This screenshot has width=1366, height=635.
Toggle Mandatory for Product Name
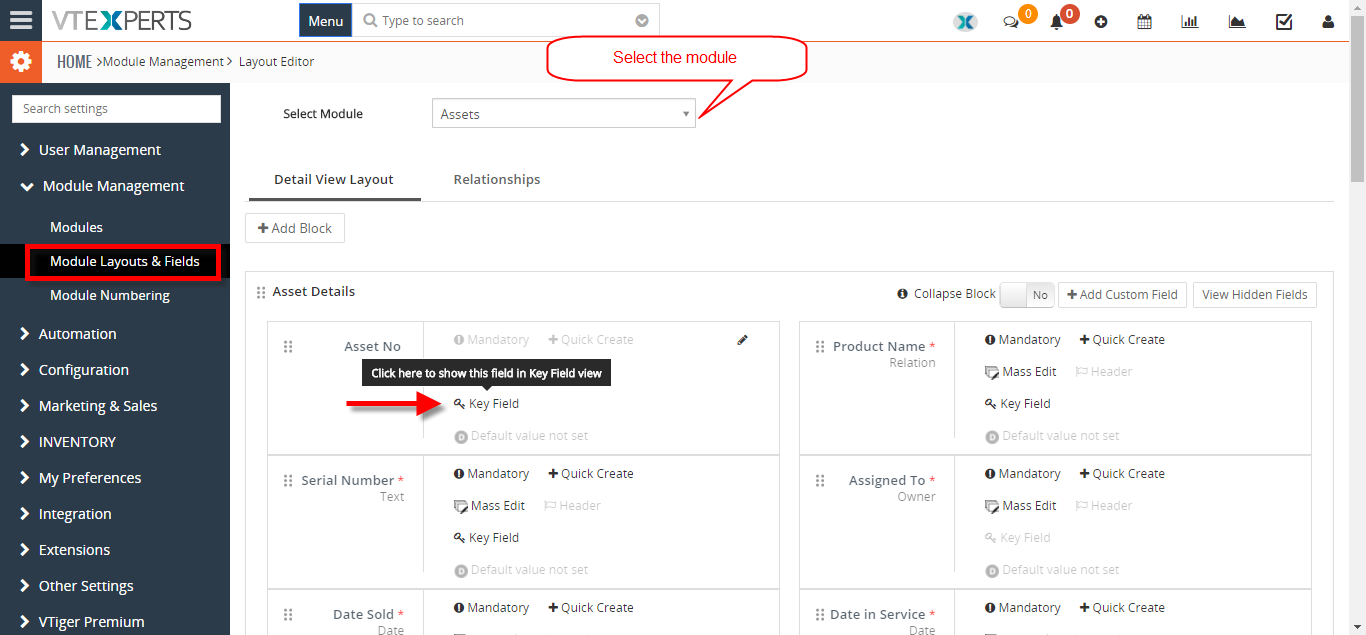tap(1022, 340)
